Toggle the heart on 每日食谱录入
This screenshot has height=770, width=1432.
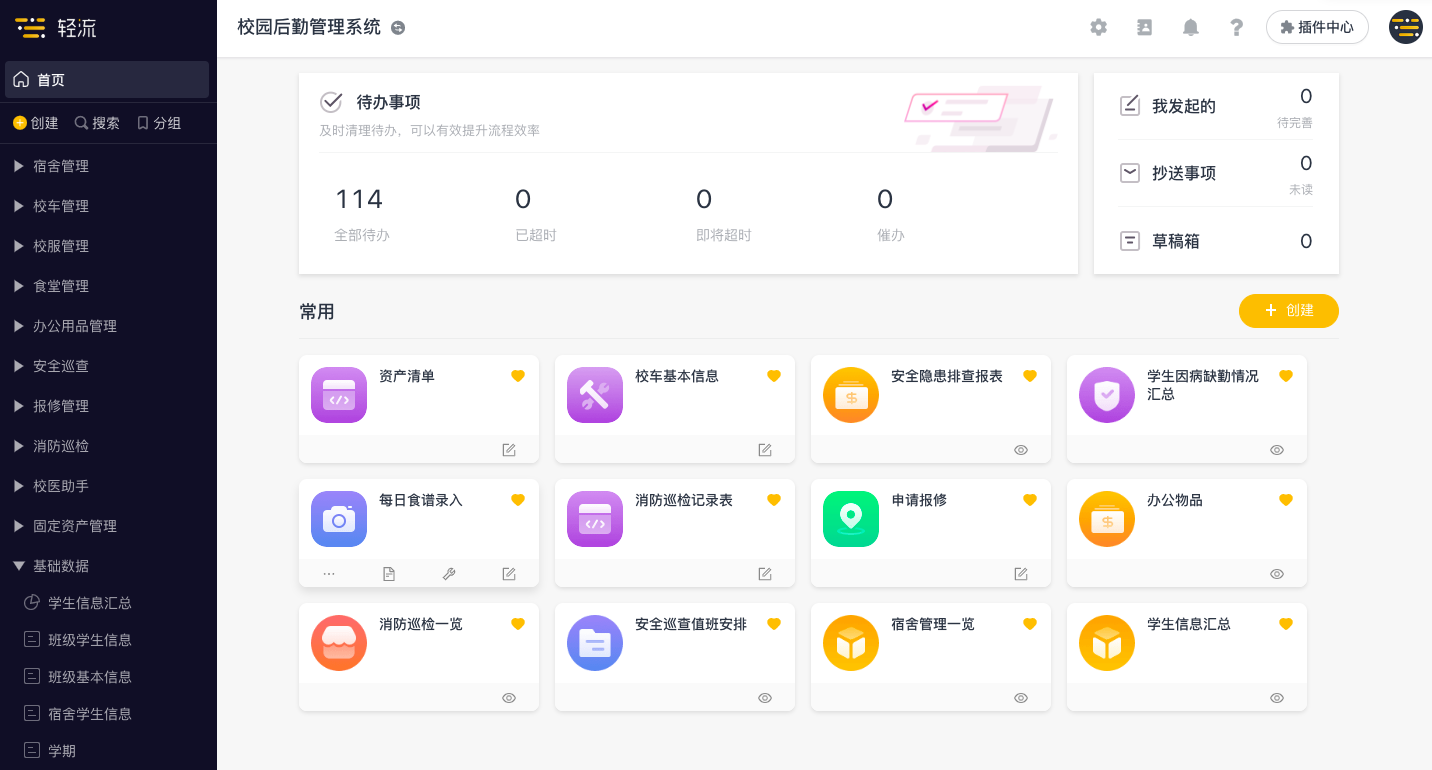point(518,500)
